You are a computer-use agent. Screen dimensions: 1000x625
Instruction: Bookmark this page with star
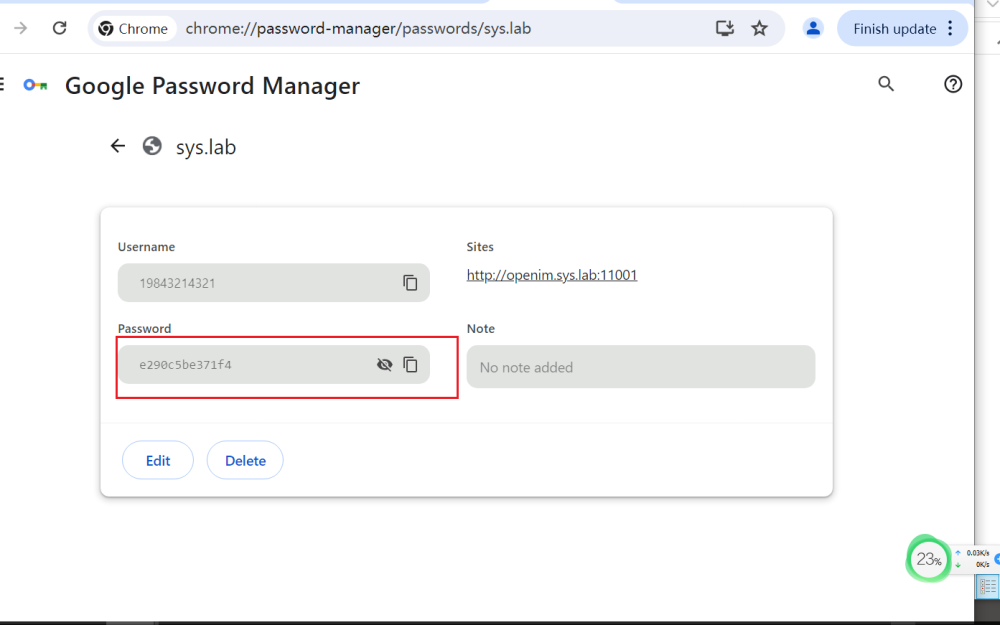pyautogui.click(x=759, y=28)
